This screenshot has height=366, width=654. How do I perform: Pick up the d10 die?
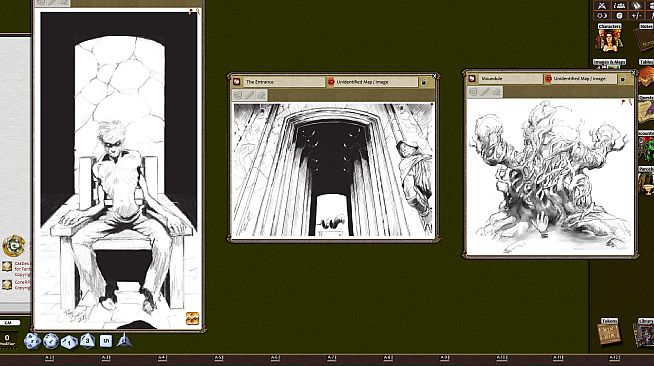pyautogui.click(x=69, y=342)
